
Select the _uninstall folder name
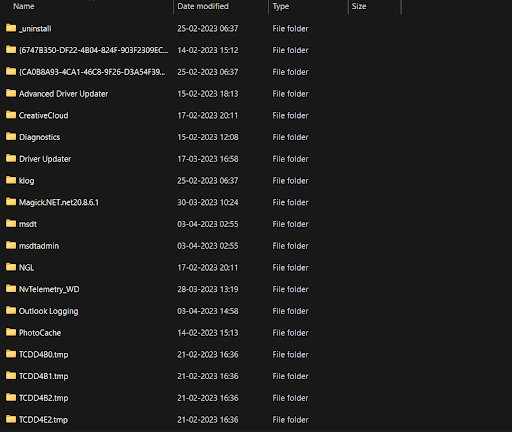pyautogui.click(x=35, y=29)
